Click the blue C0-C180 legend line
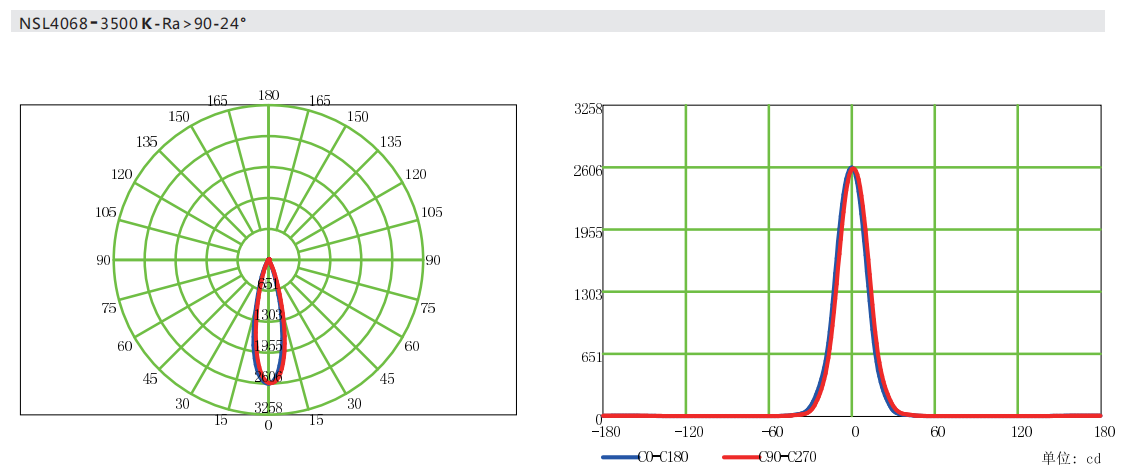This screenshot has height=472, width=1123. point(622,456)
